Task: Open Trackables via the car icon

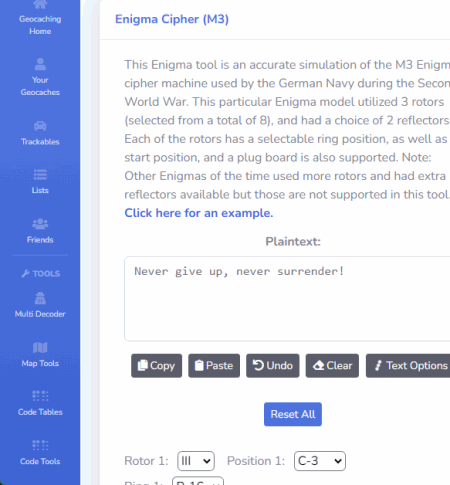Action: tap(40, 126)
